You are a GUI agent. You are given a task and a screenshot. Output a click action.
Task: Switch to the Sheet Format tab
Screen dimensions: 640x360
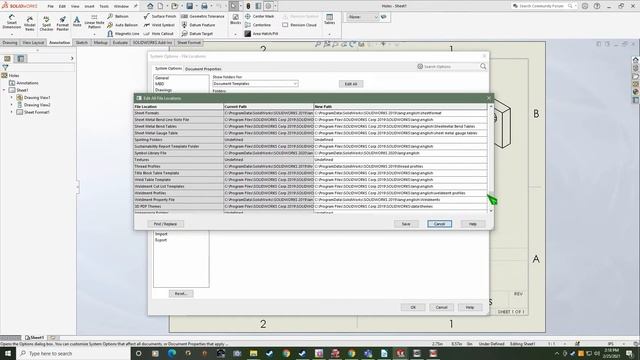coord(189,42)
